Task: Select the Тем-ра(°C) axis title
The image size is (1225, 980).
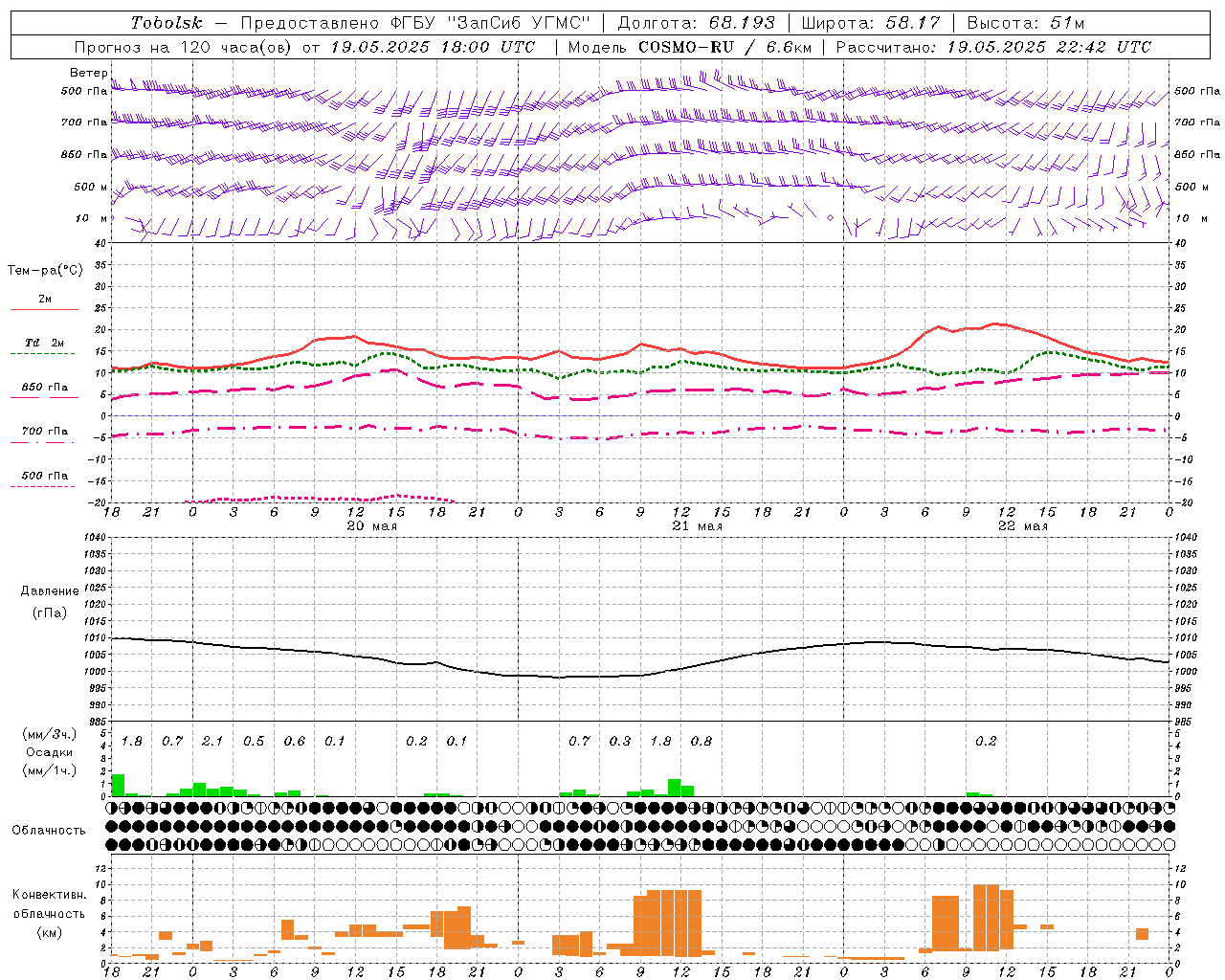Action: point(45,271)
